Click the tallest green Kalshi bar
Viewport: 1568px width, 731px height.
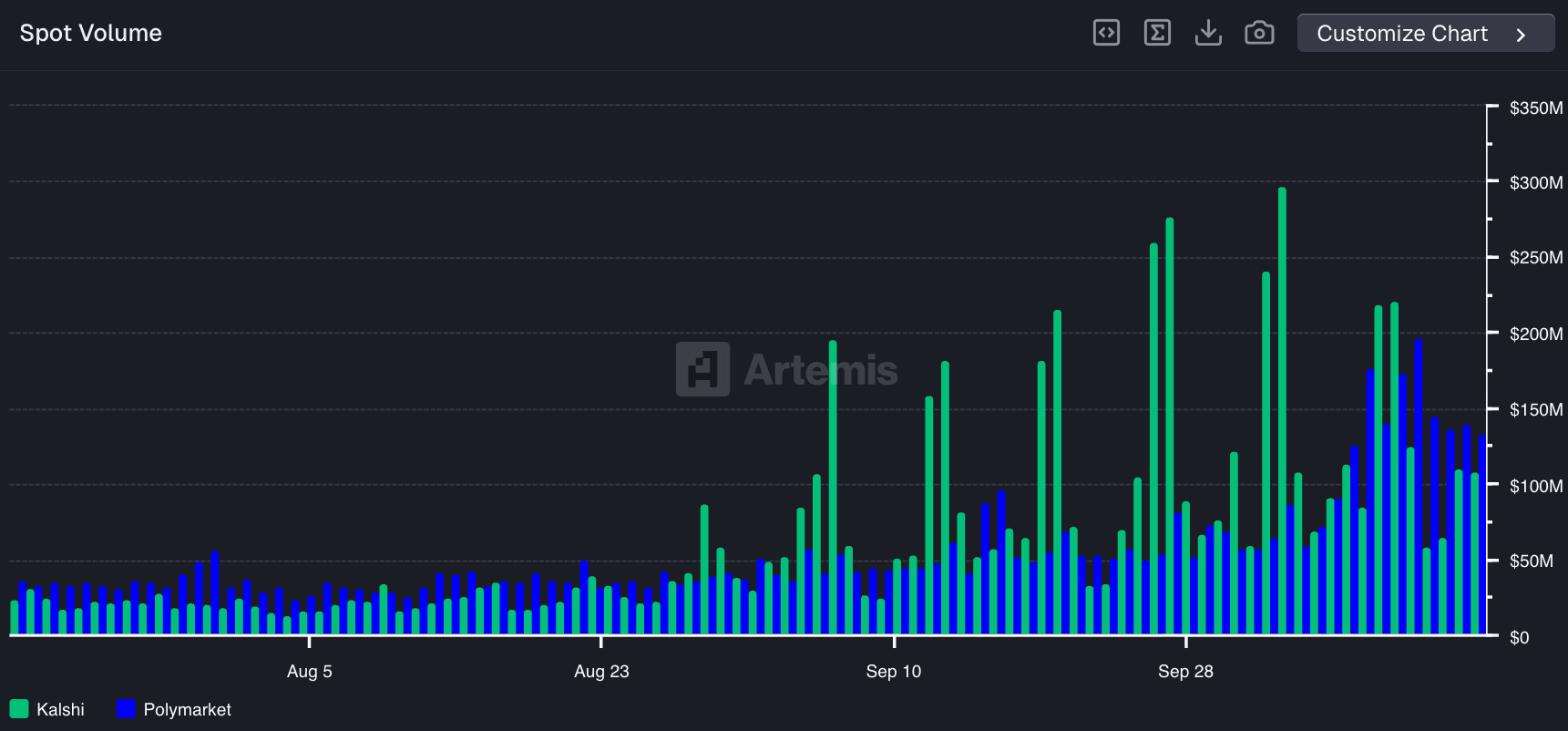click(1282, 410)
